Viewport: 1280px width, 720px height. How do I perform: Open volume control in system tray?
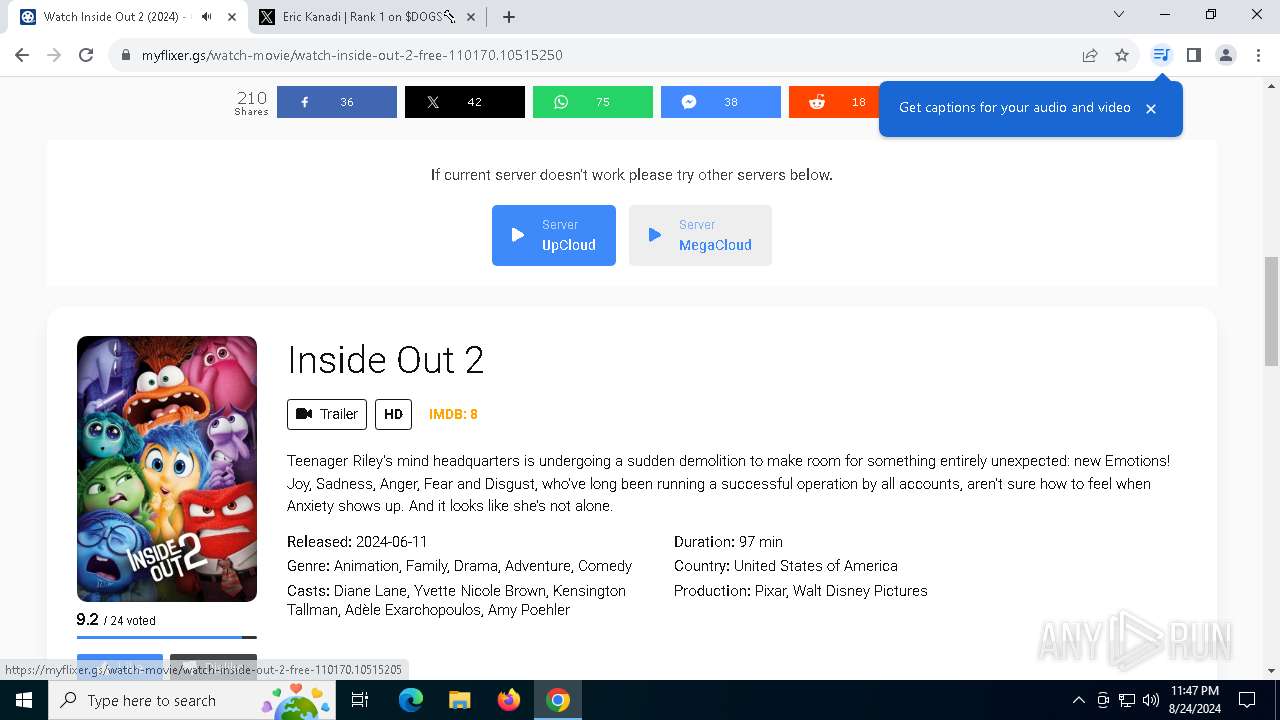click(x=1151, y=700)
